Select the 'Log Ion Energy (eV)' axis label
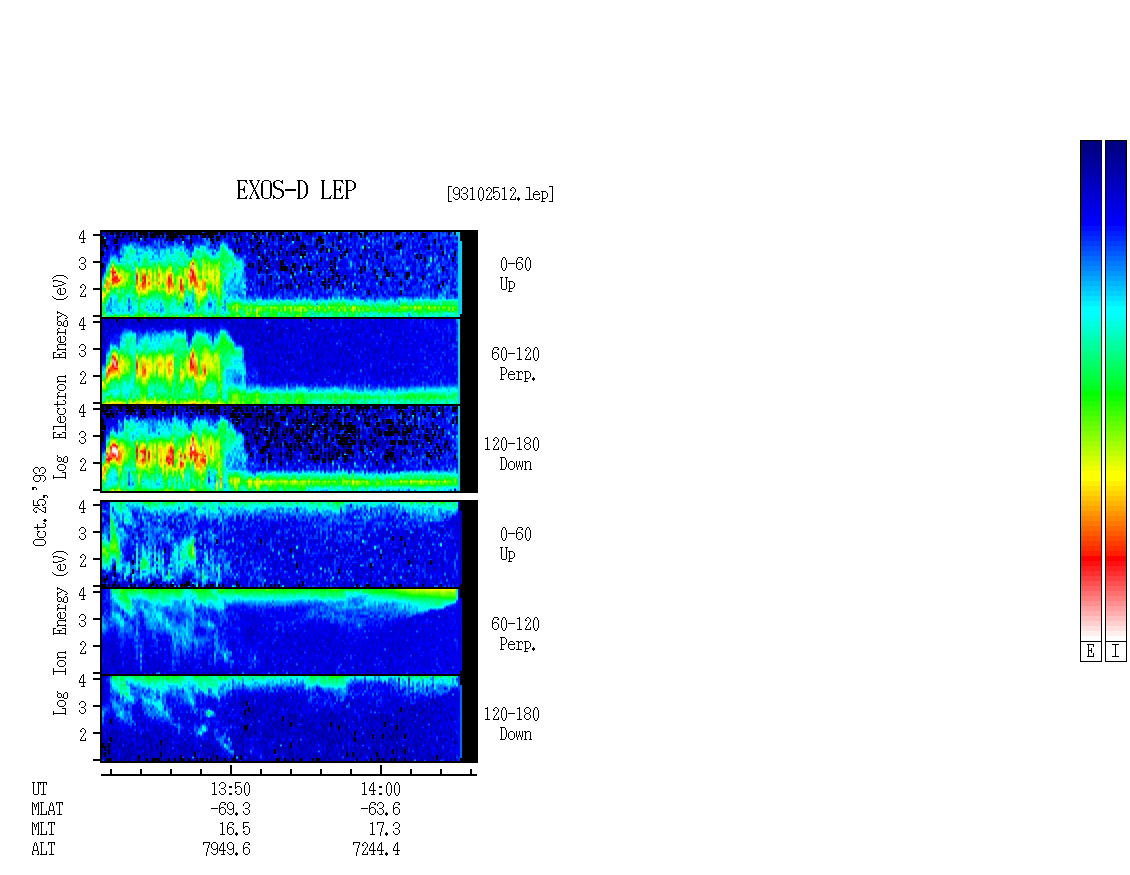 (60, 632)
